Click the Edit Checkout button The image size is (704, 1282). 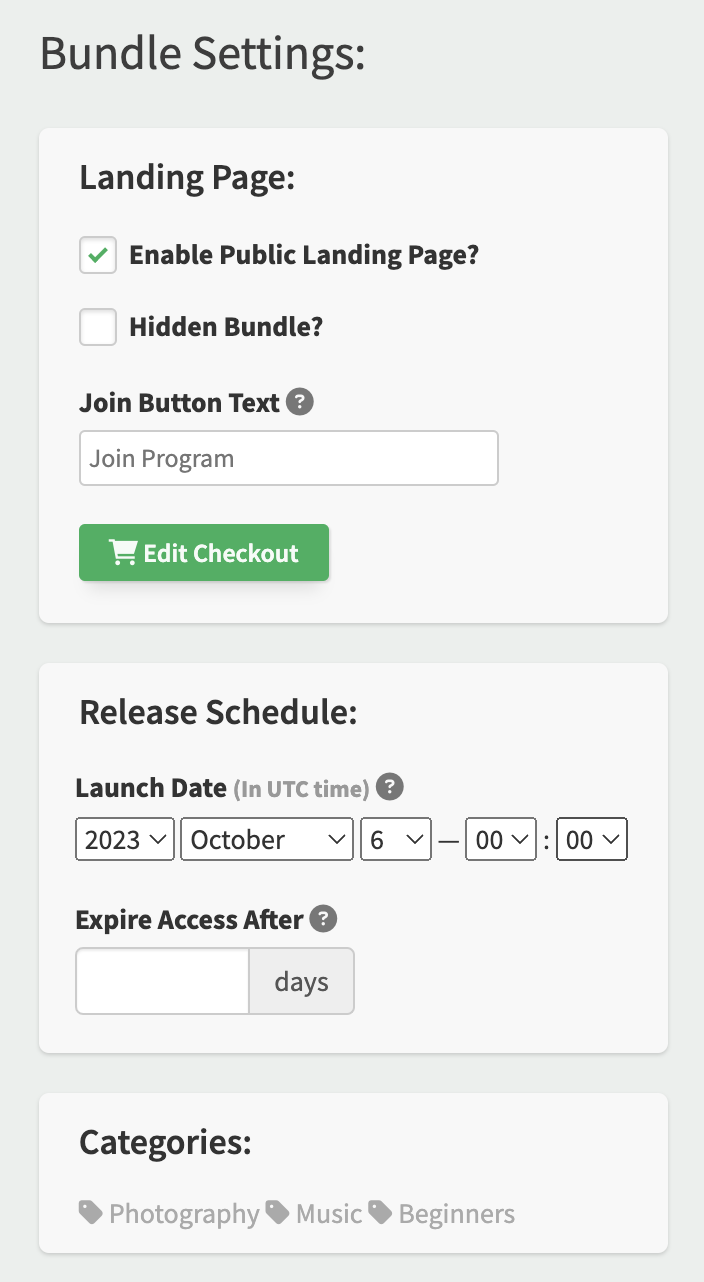click(x=204, y=553)
